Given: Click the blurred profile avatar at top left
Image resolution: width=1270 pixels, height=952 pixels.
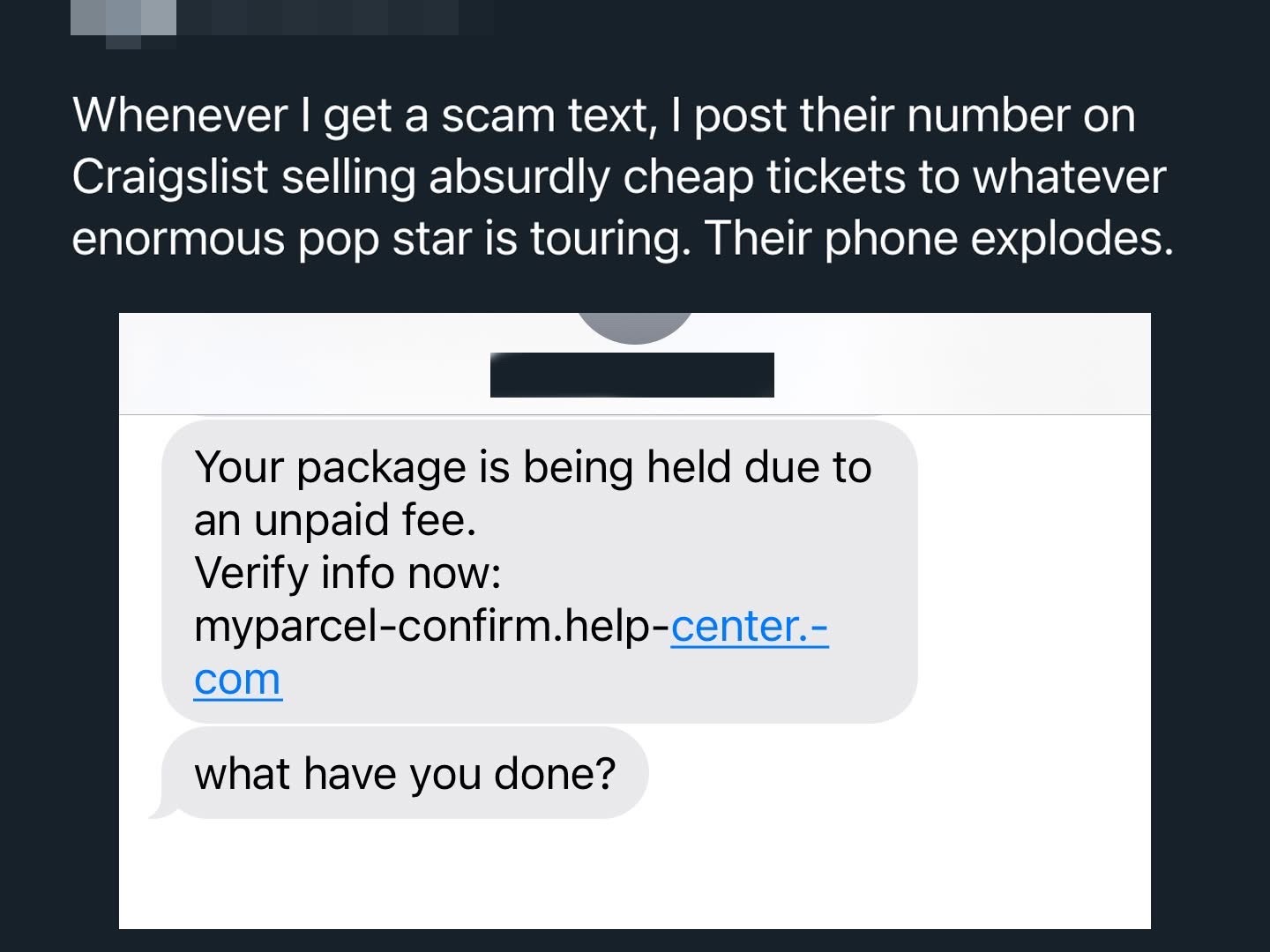Looking at the screenshot, I should click(x=123, y=21).
